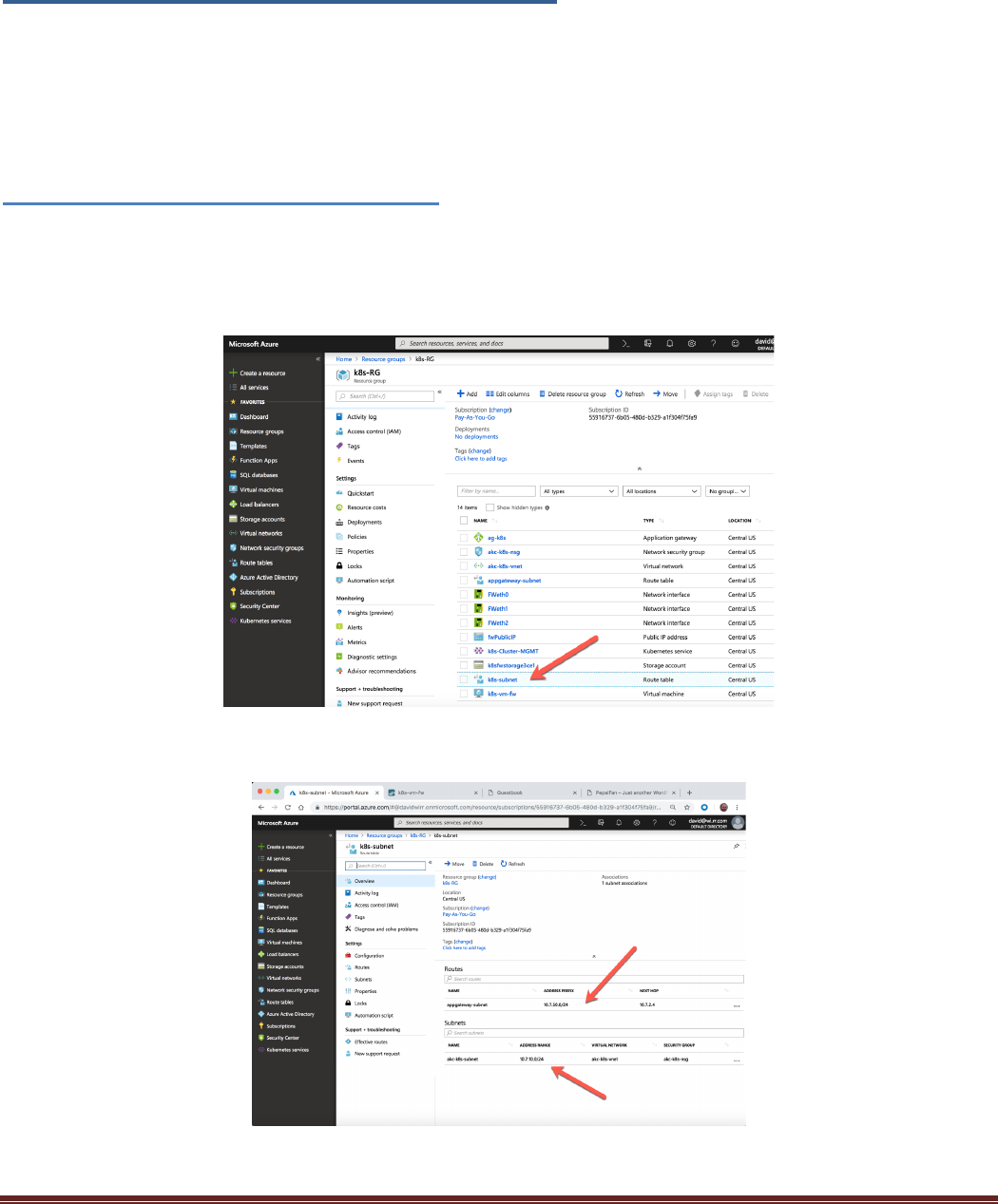Click Move in k8s-RG toolbar
Image resolution: width=998 pixels, height=1204 pixels.
(666, 393)
